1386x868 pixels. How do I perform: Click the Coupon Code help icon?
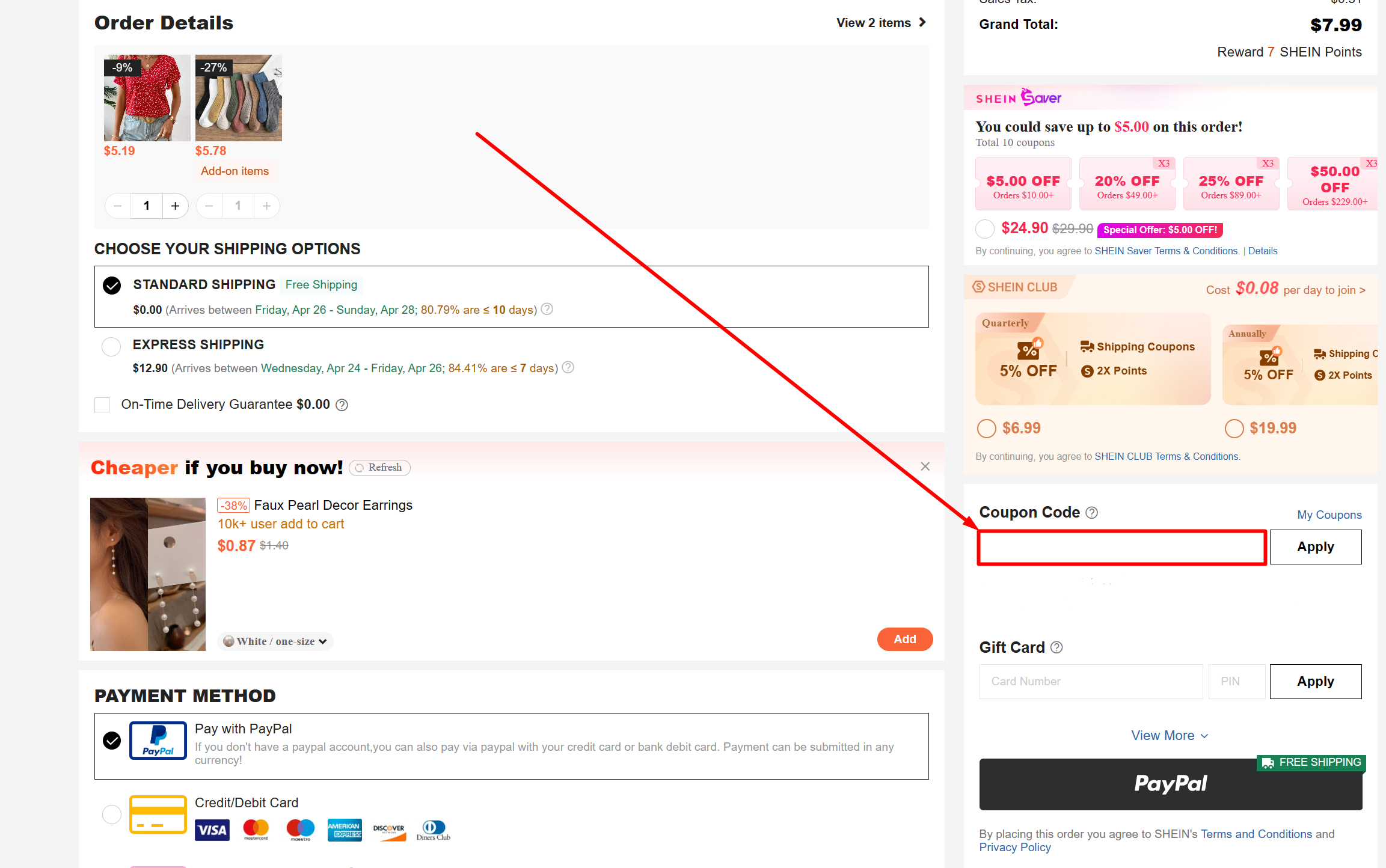click(1093, 513)
